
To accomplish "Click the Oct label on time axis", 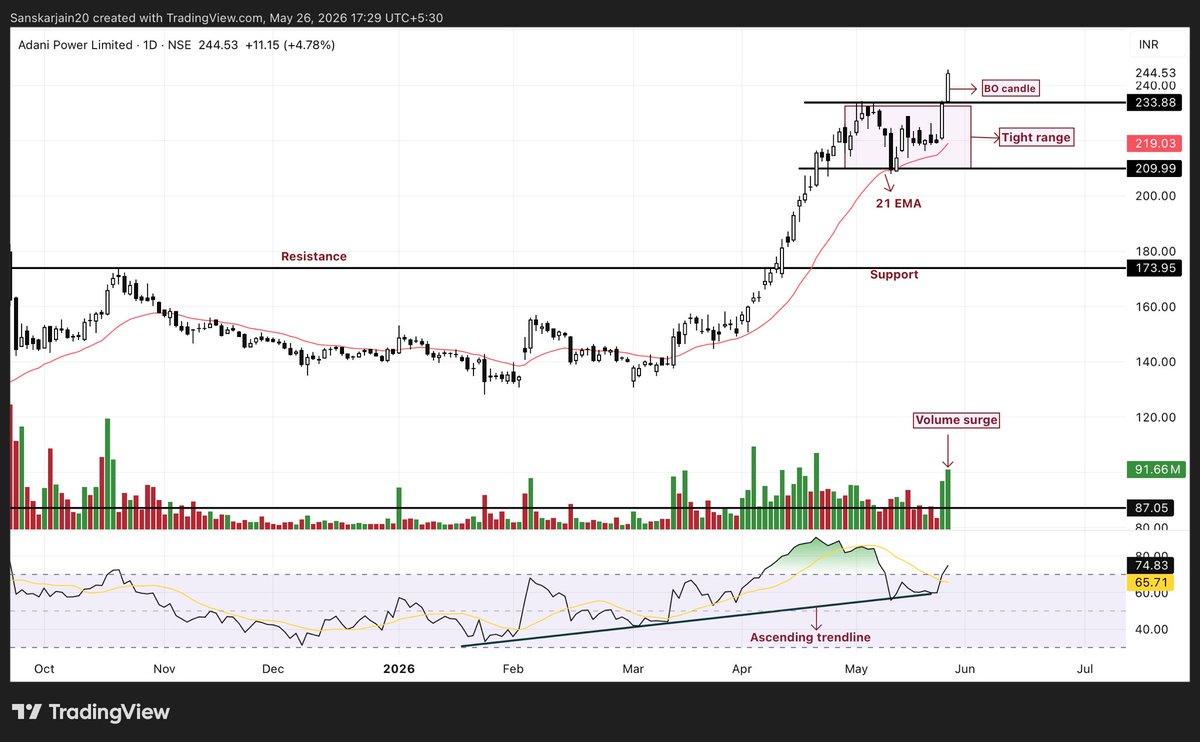I will pyautogui.click(x=43, y=667).
